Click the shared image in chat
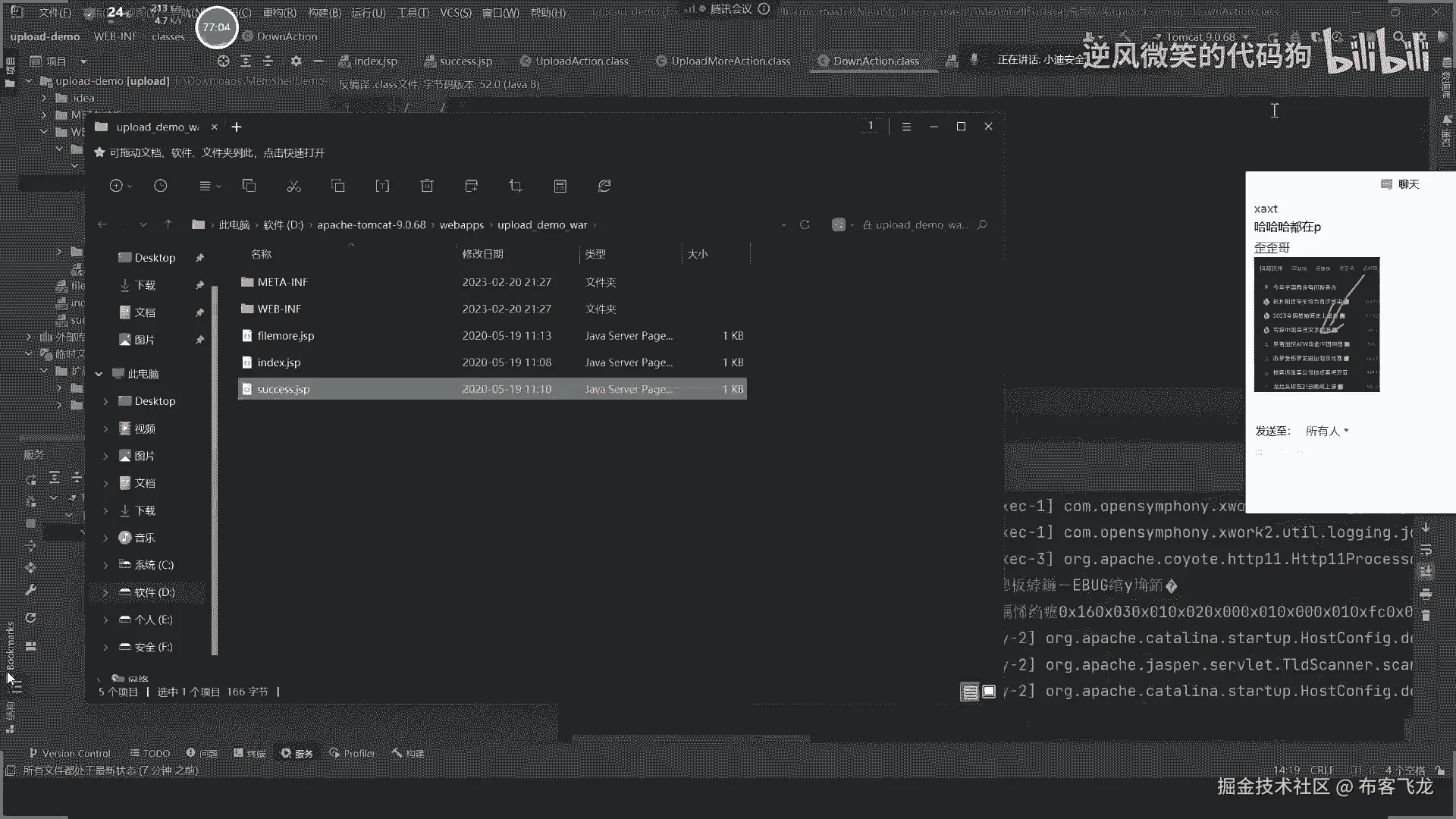The height and width of the screenshot is (819, 1456). click(1316, 325)
